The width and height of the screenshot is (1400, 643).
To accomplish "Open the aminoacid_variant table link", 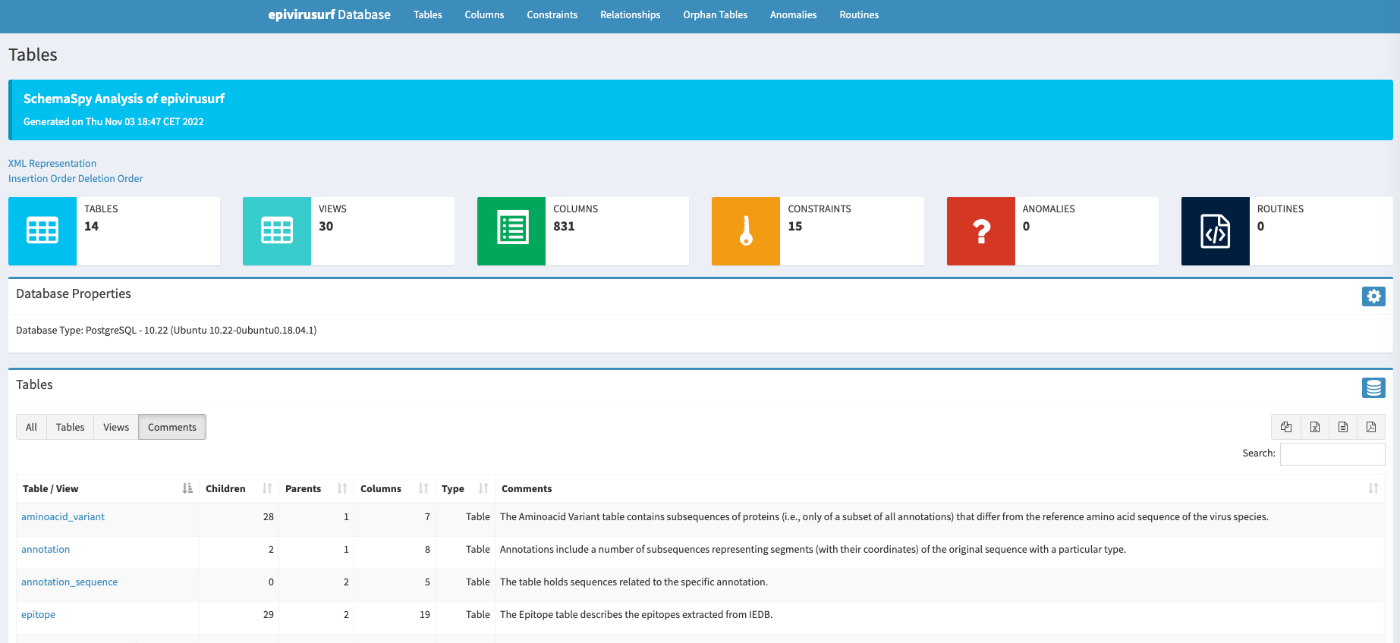I will click(63, 517).
